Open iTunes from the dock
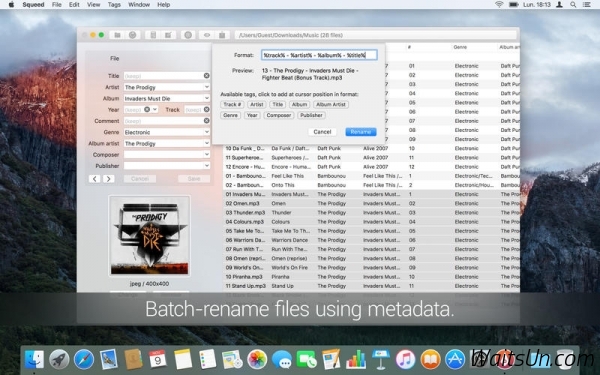 point(406,360)
